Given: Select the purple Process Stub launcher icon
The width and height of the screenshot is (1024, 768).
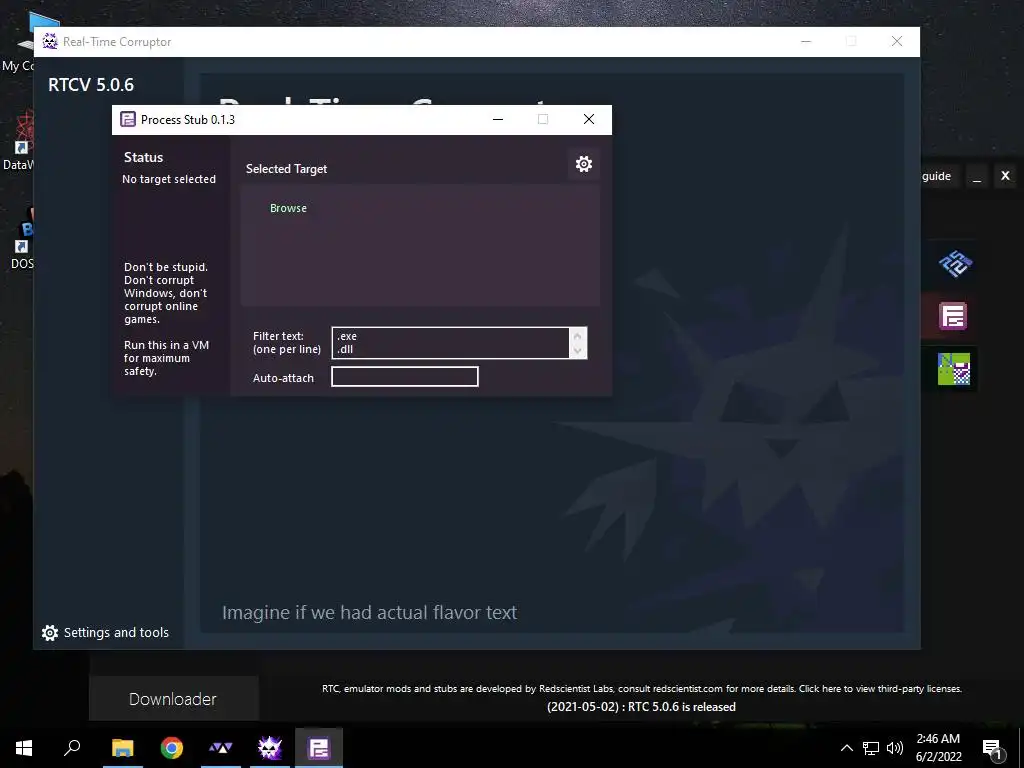Looking at the screenshot, I should [x=953, y=317].
